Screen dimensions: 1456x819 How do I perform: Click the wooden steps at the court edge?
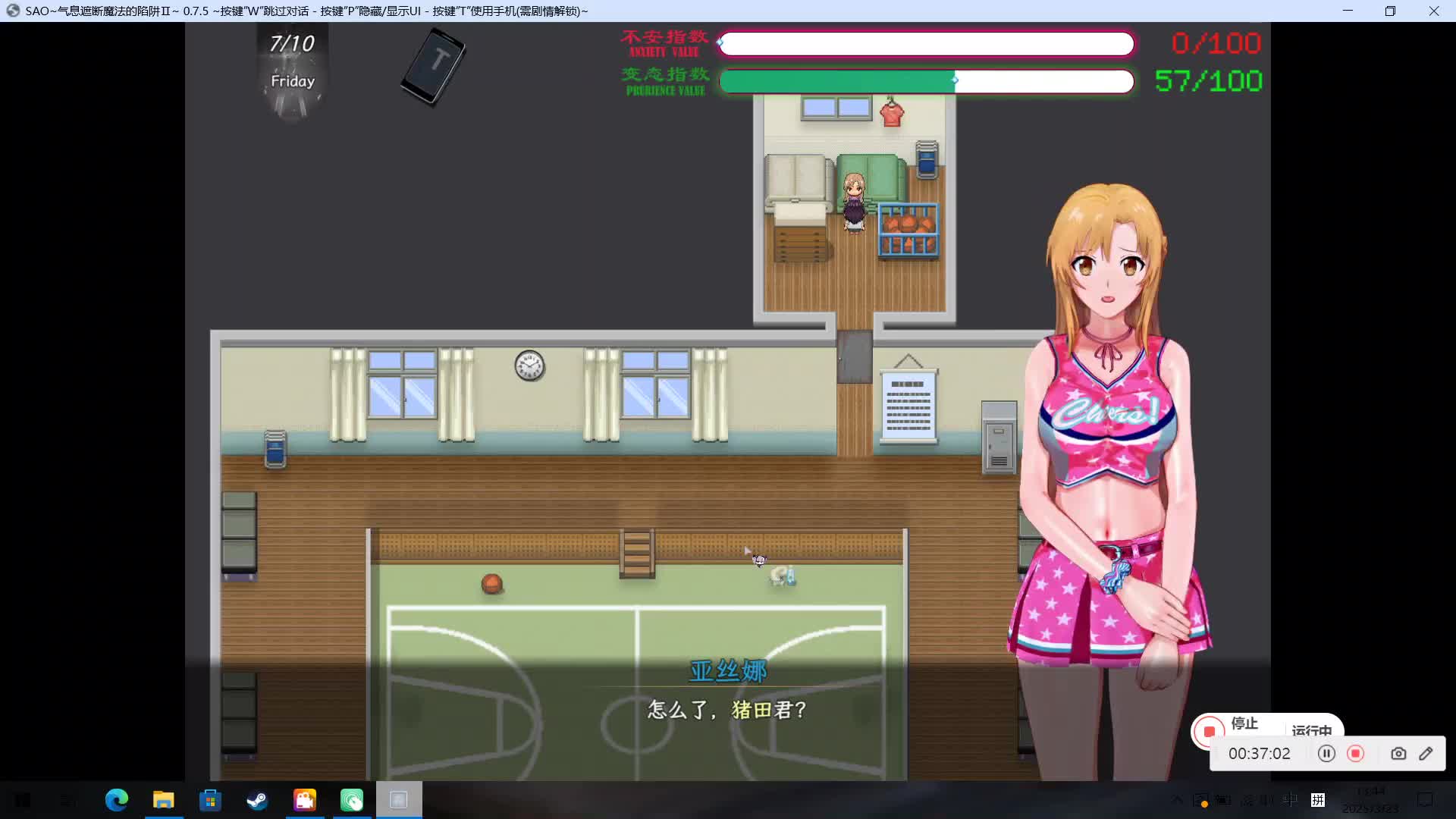coord(637,554)
